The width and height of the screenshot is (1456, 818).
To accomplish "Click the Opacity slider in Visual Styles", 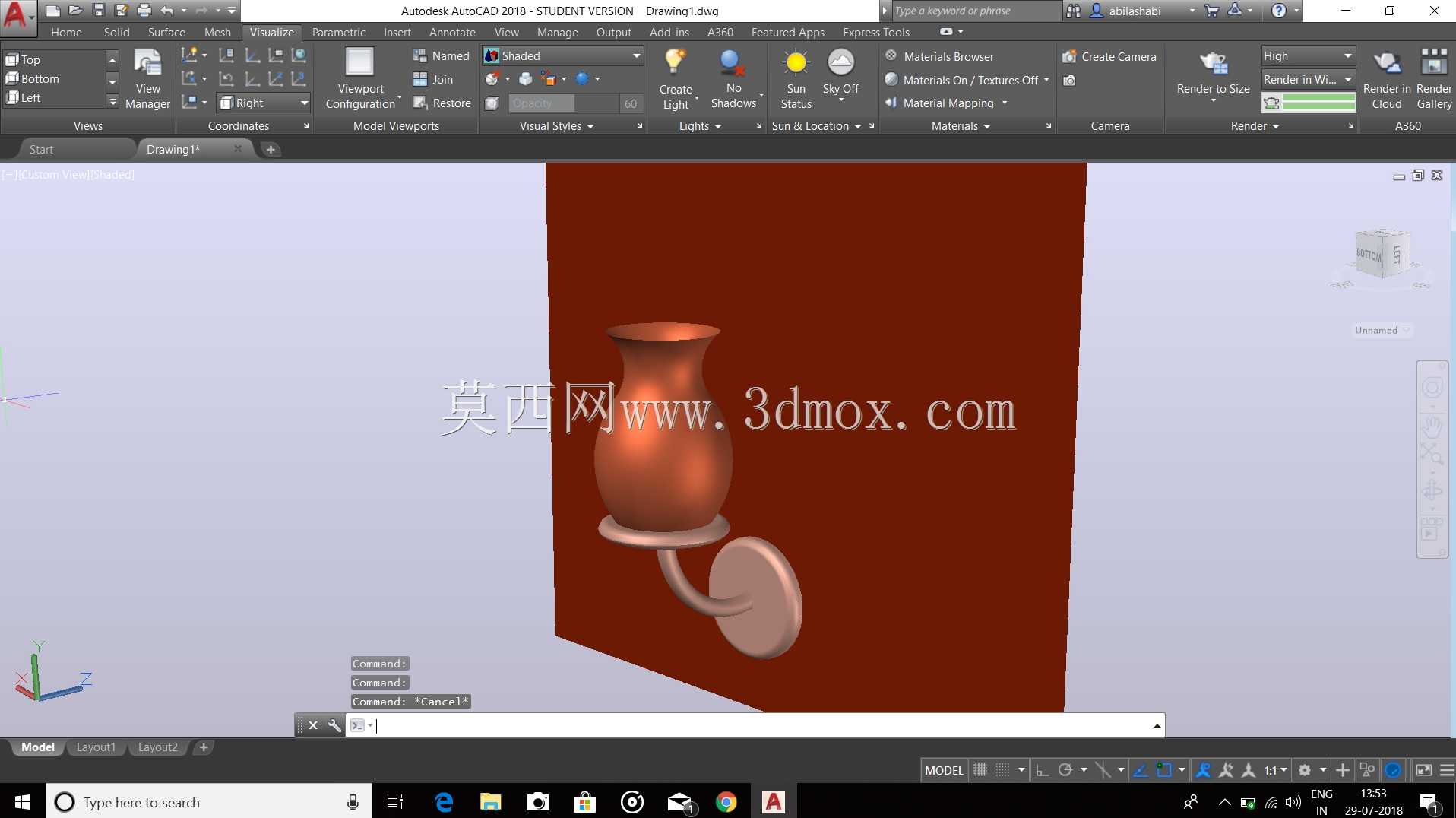I will click(562, 103).
